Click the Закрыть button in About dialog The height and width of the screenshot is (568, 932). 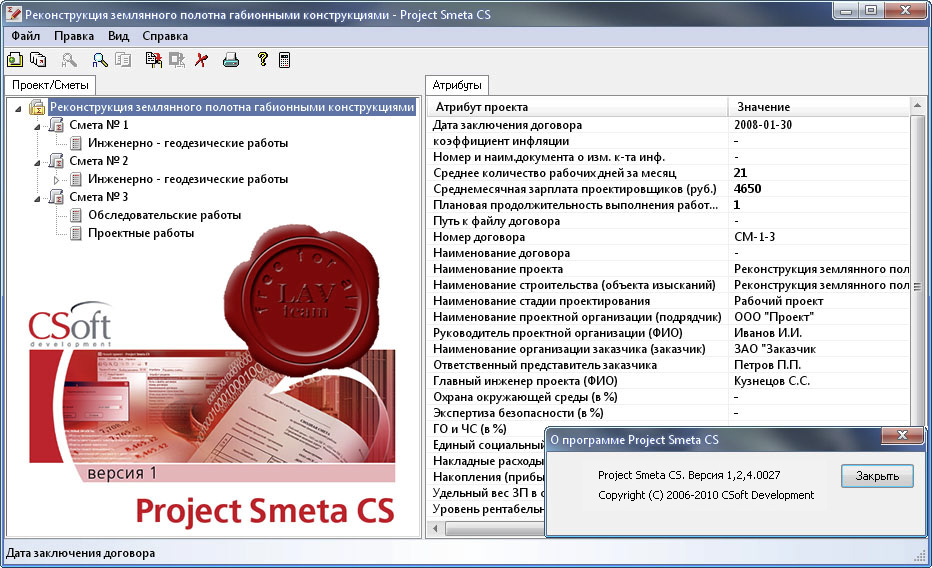(x=877, y=476)
